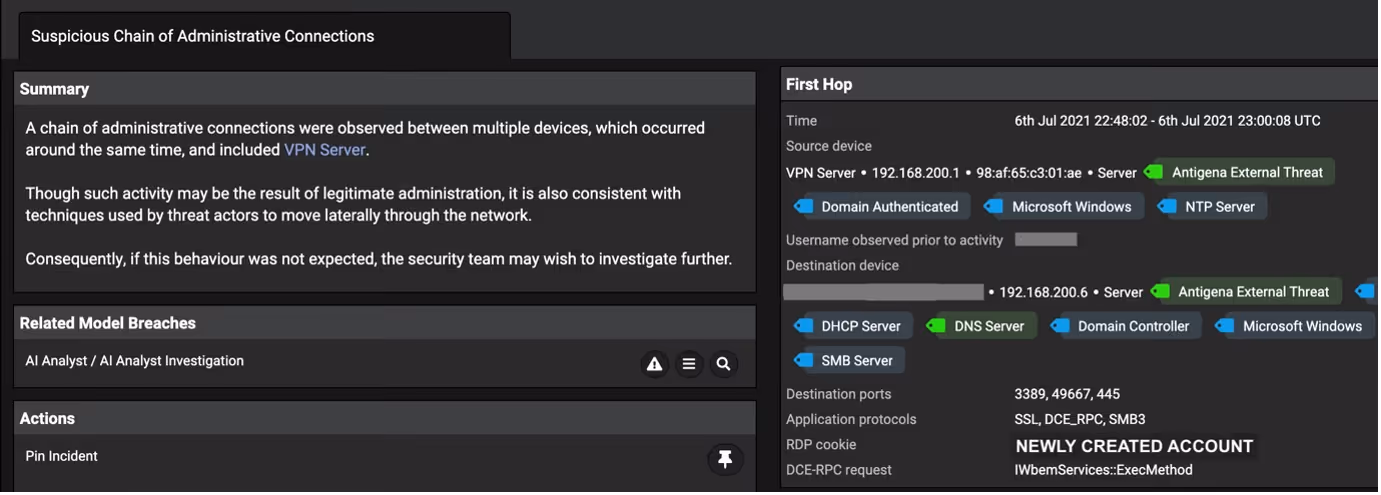Select the NTP Server tag

(1212, 207)
